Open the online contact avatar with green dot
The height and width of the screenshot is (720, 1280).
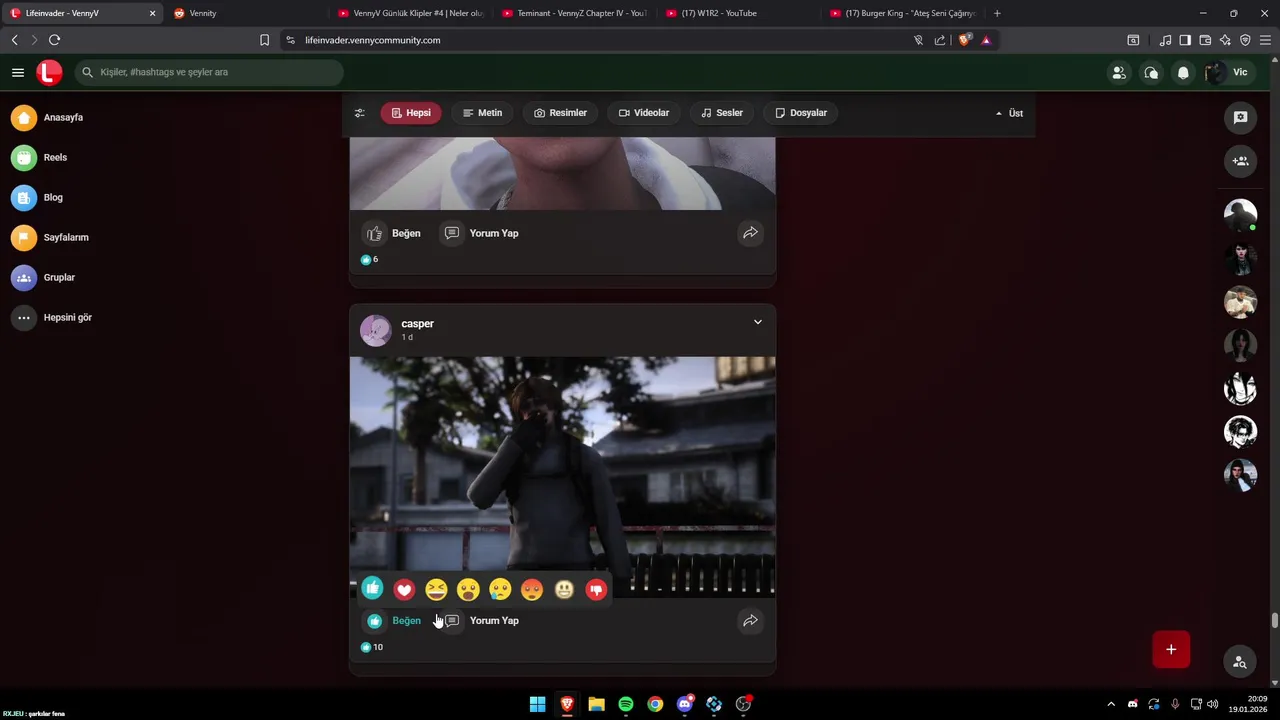pos(1240,215)
